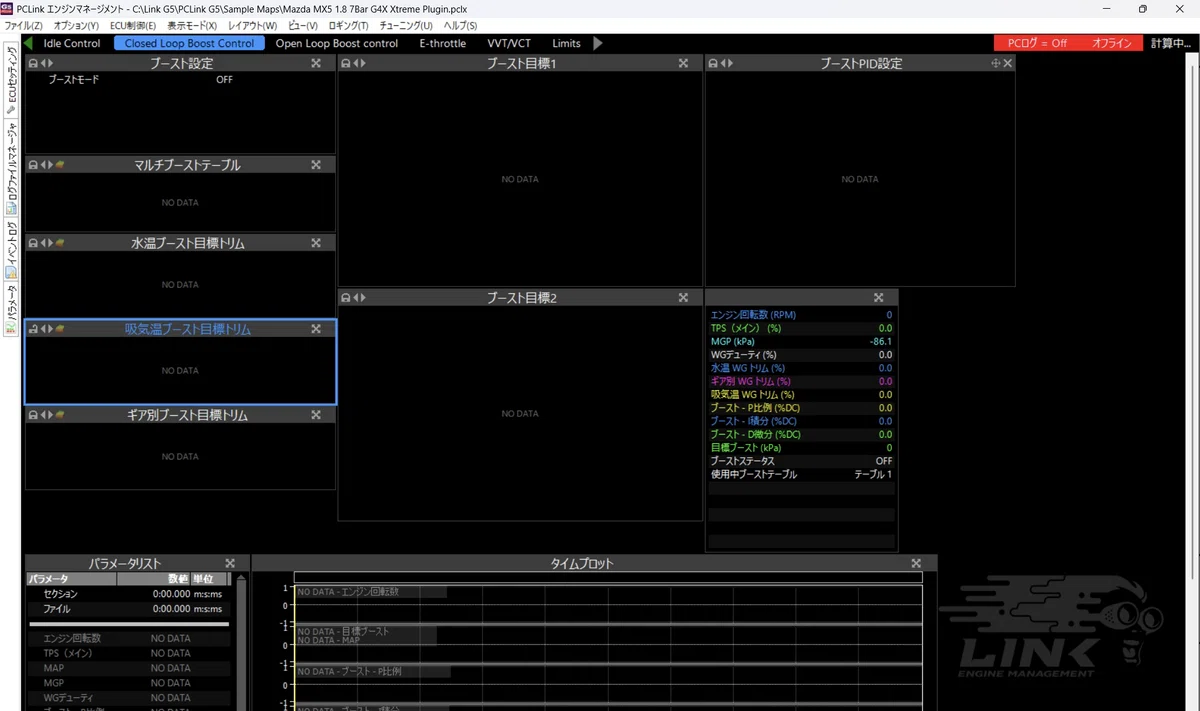The image size is (1200, 711).
Task: Click left/right arrows on ブースト目標1 panel header
Action: pyautogui.click(x=360, y=63)
